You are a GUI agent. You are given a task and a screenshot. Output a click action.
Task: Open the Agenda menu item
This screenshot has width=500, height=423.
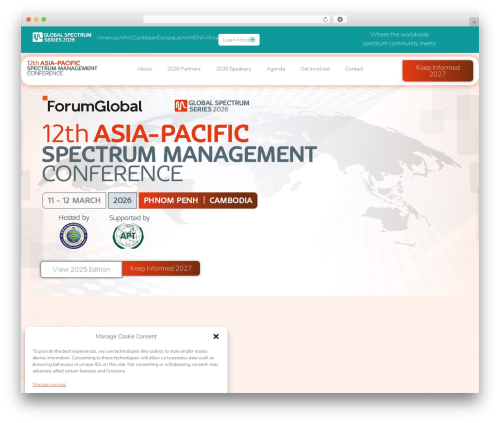coord(276,69)
